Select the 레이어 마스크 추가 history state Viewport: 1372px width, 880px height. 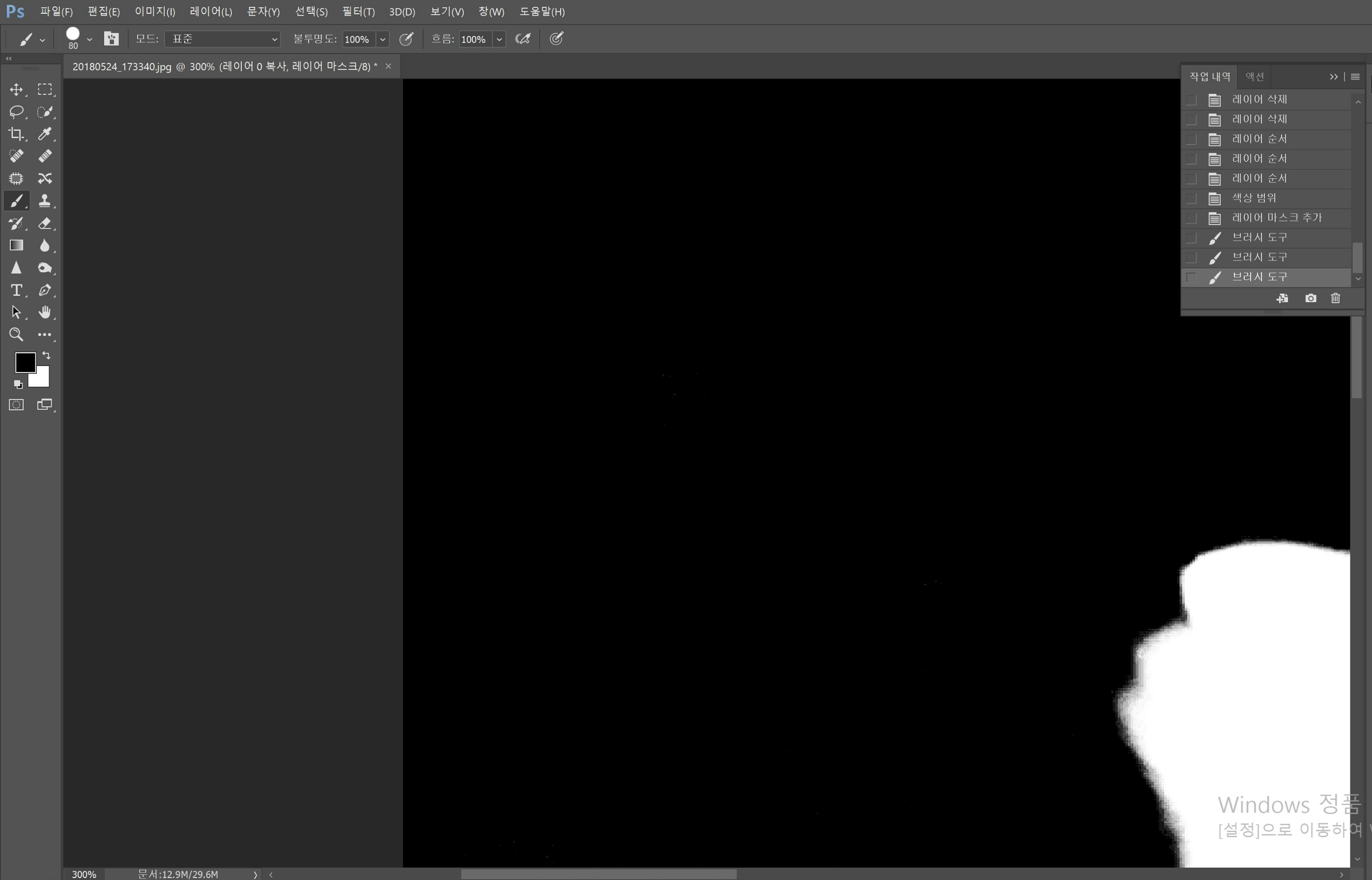pos(1277,218)
